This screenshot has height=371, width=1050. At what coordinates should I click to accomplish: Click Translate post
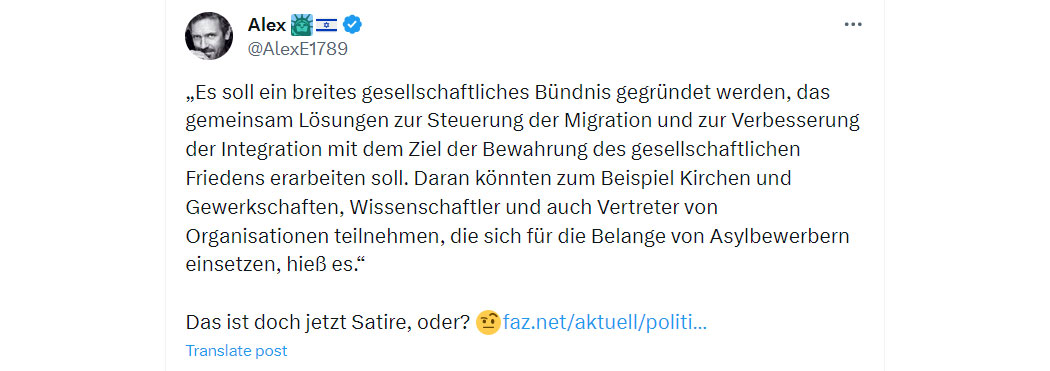pyautogui.click(x=236, y=350)
